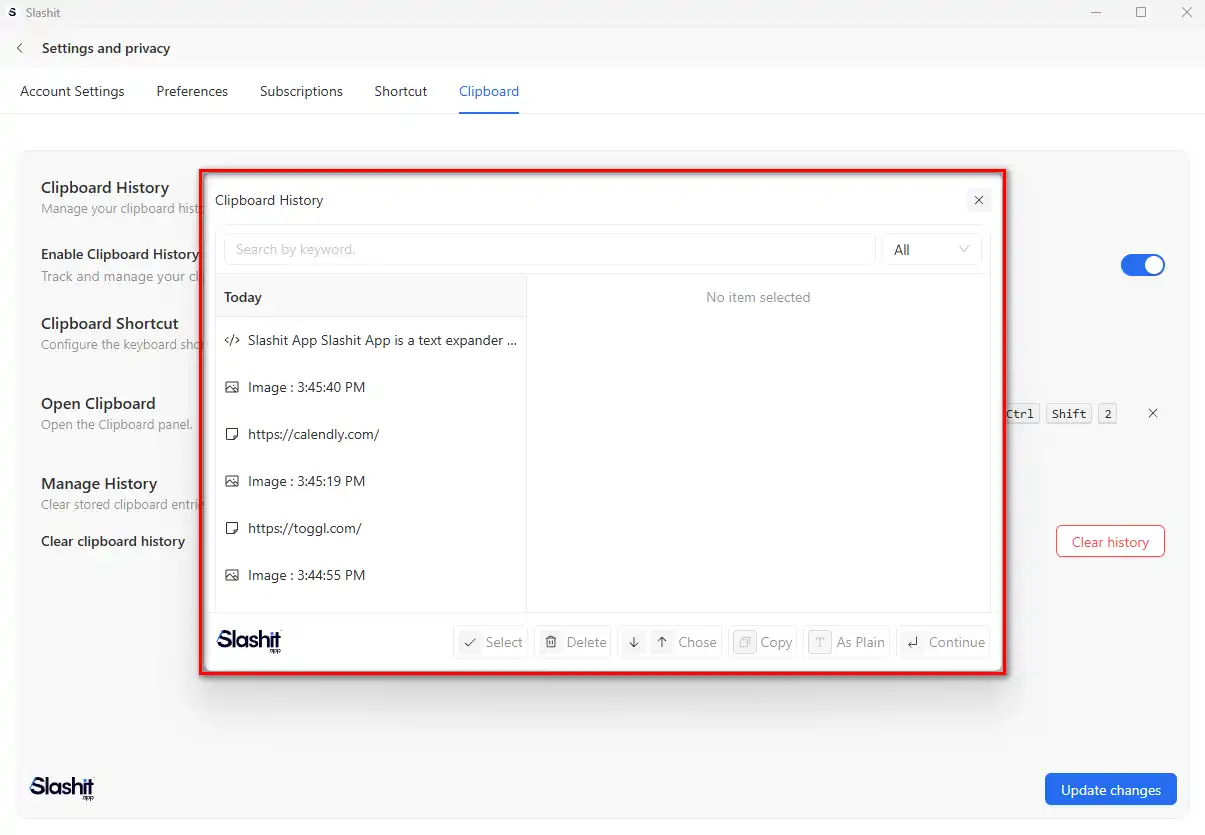Viewport: 1205px width, 835px height.
Task: Open the Account Settings tab
Action: 72,91
